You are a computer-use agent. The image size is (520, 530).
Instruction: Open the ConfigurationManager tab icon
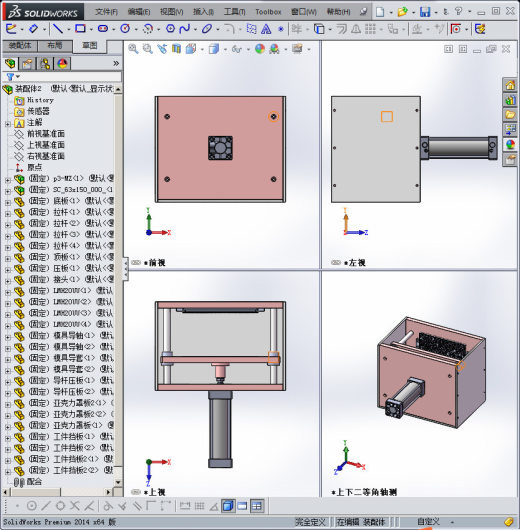[45, 64]
